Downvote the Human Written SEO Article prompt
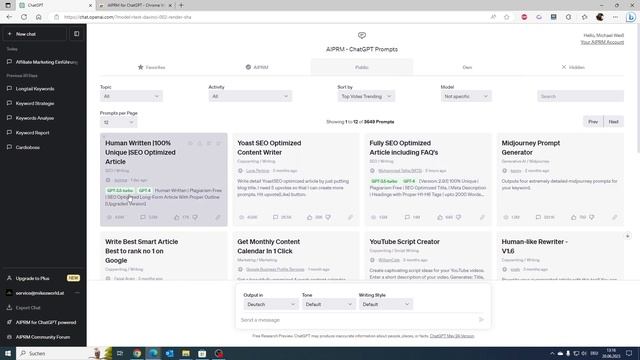The image size is (640, 360). (195, 217)
